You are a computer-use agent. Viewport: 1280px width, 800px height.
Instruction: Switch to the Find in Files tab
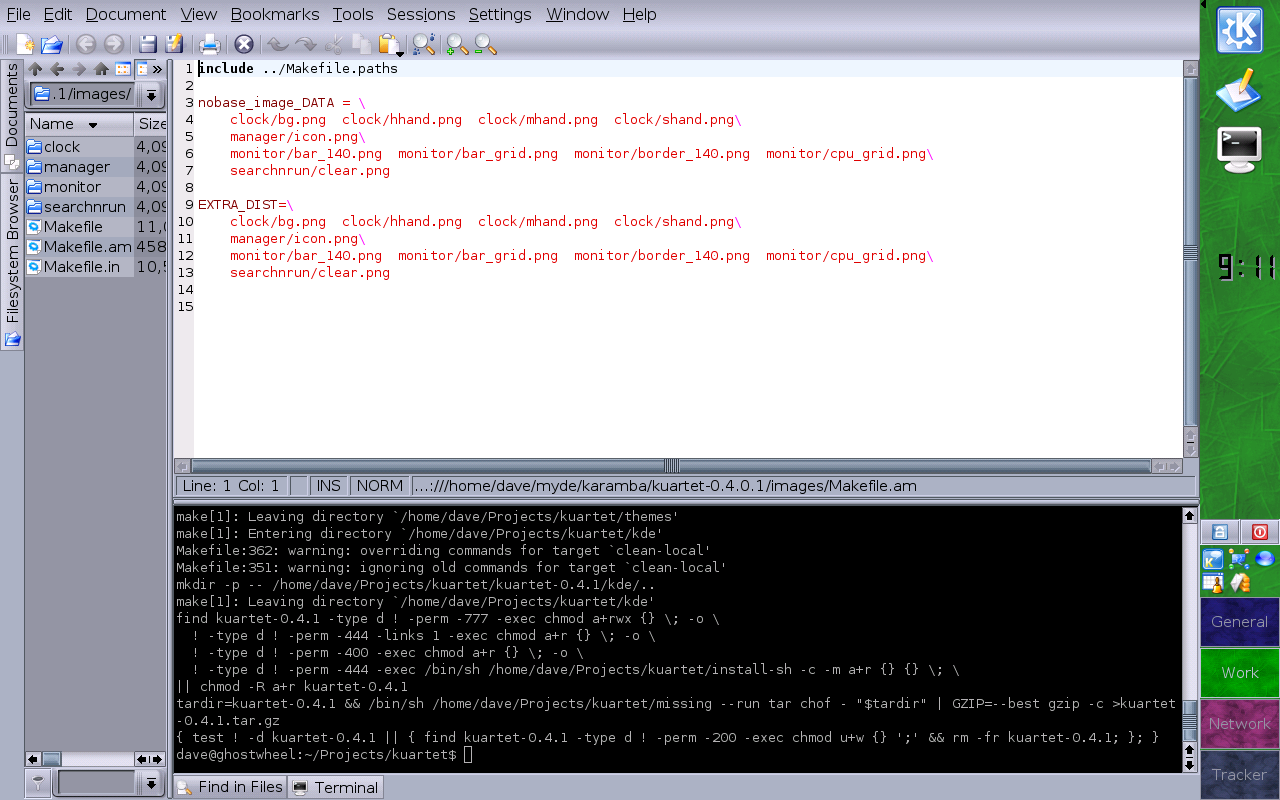[230, 787]
